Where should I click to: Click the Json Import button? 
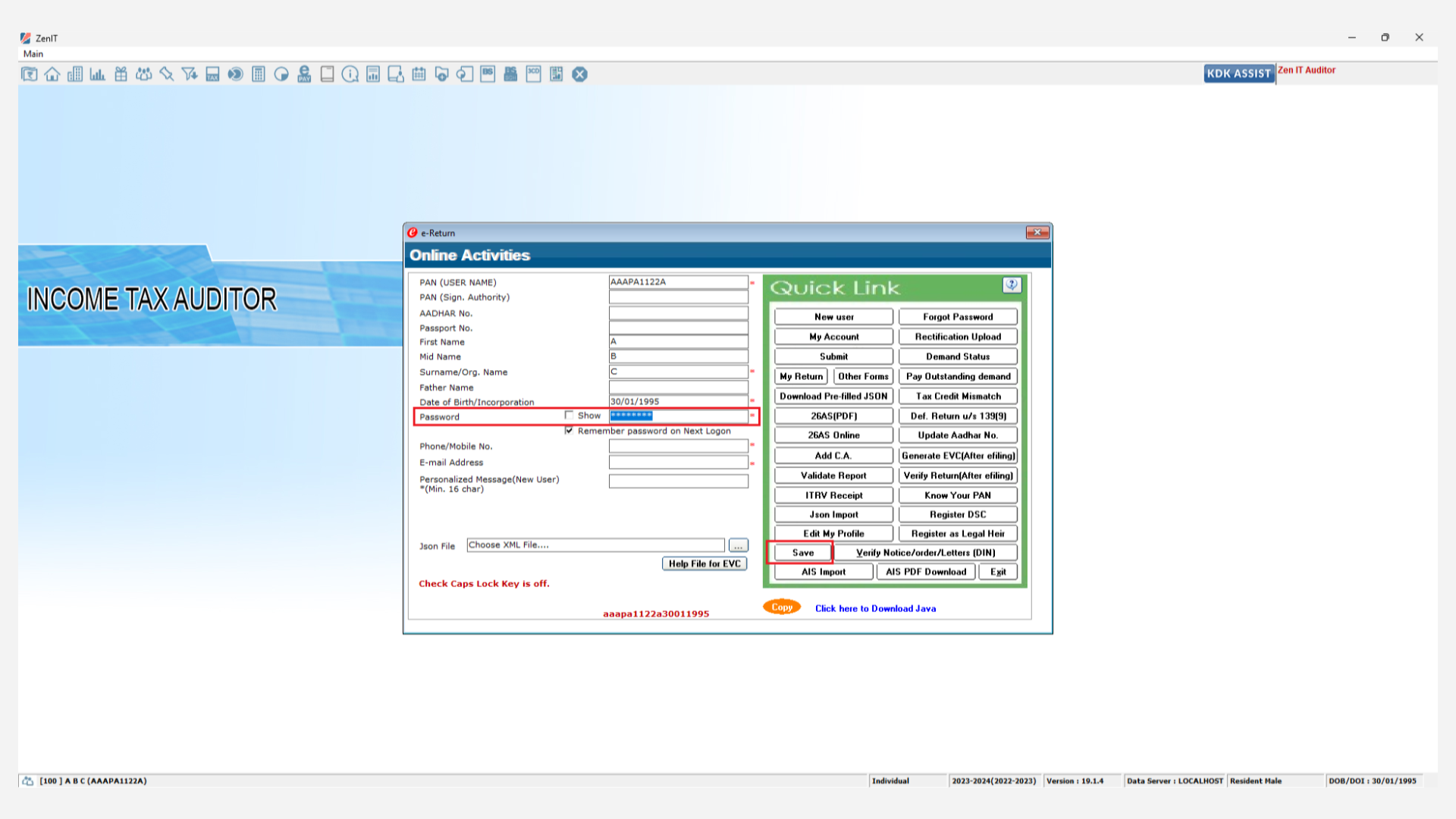[x=833, y=514]
